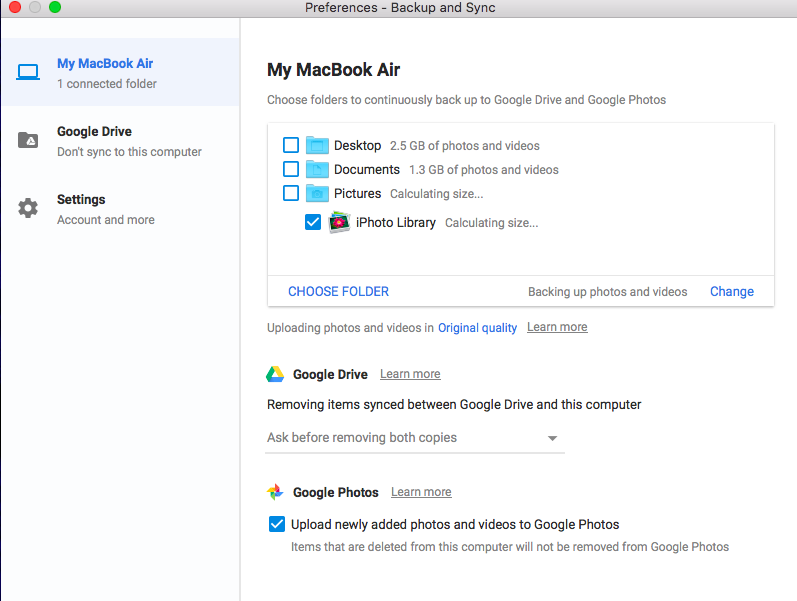797x601 pixels.
Task: Click the Documents folder icon
Action: coord(317,169)
